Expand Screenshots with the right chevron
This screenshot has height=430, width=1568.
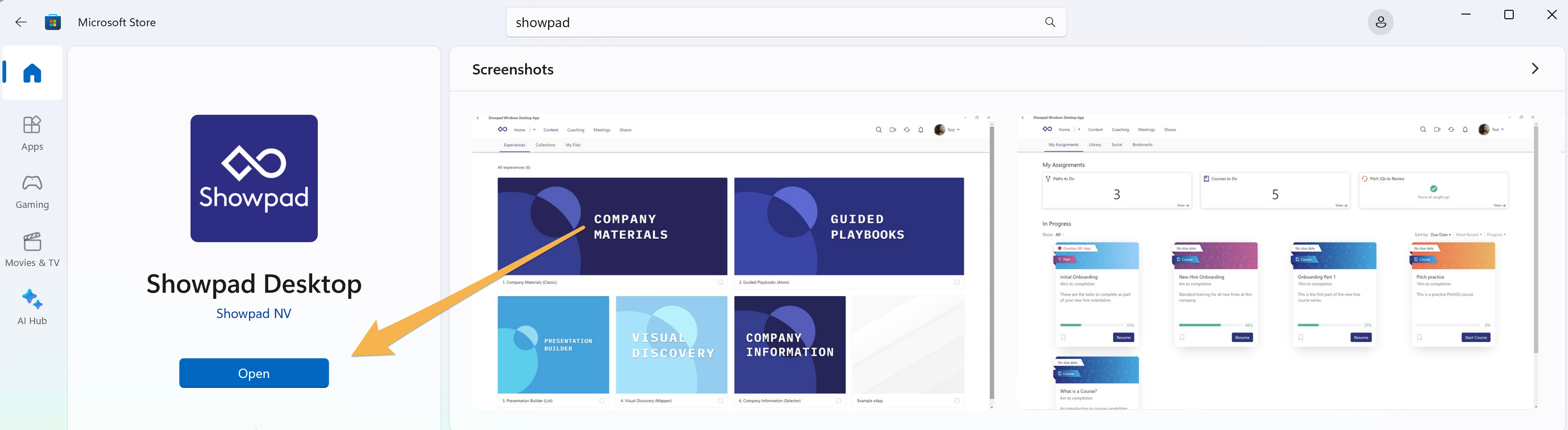pyautogui.click(x=1534, y=69)
